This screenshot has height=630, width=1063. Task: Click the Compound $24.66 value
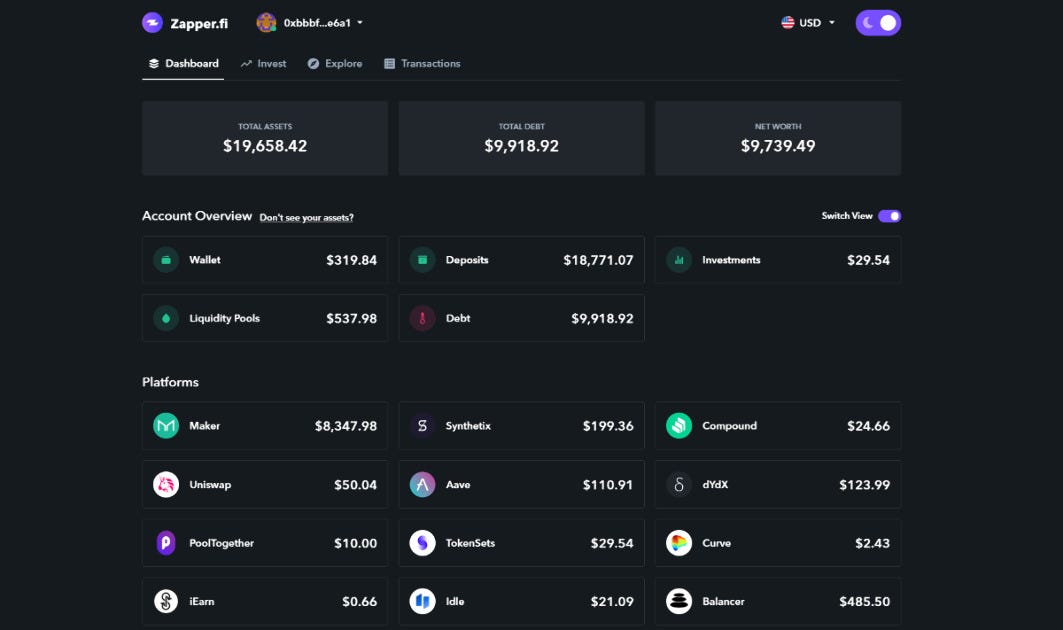868,426
